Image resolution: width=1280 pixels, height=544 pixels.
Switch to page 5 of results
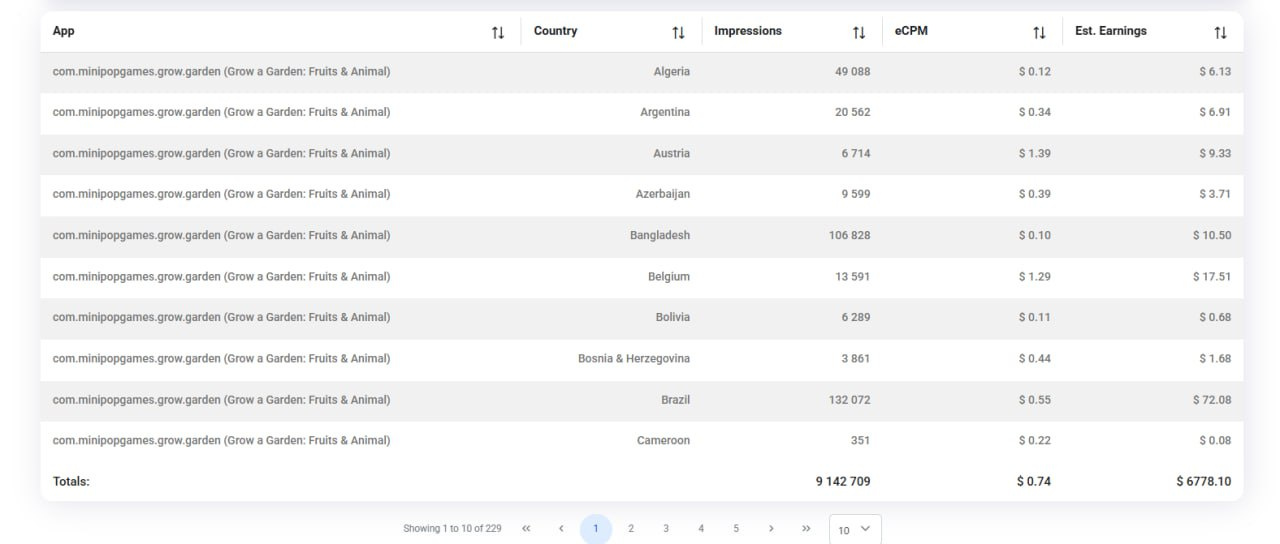(x=736, y=528)
